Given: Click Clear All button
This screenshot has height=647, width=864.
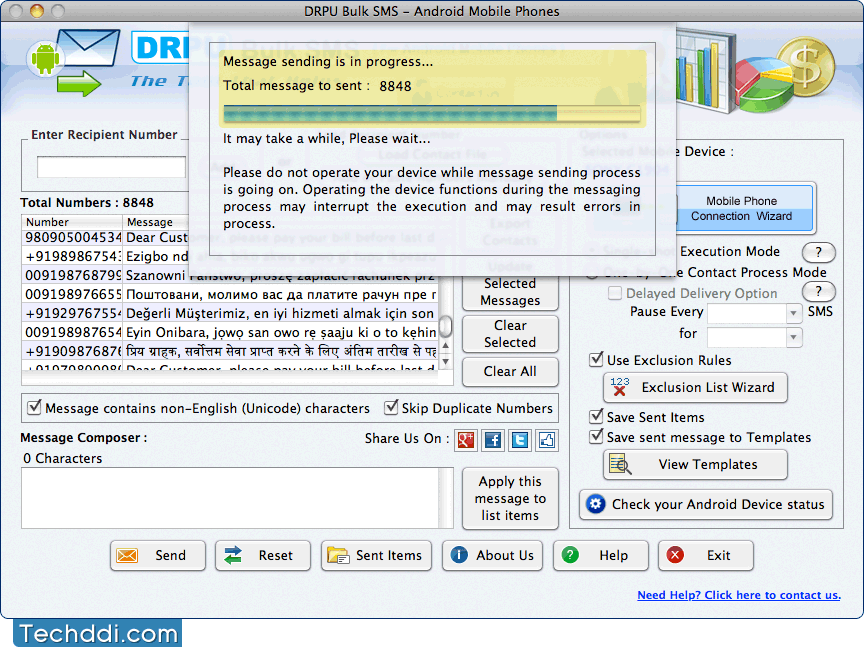Looking at the screenshot, I should tap(510, 371).
